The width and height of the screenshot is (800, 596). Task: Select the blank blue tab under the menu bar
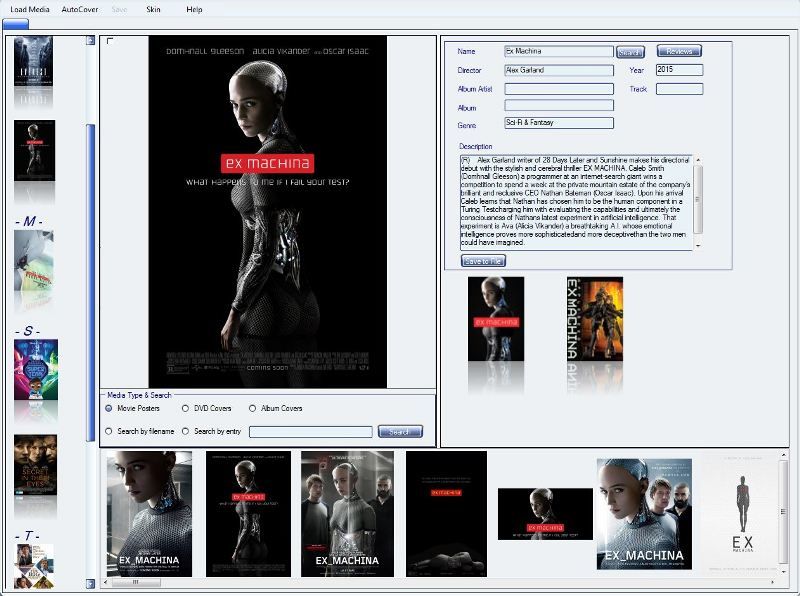(x=15, y=23)
